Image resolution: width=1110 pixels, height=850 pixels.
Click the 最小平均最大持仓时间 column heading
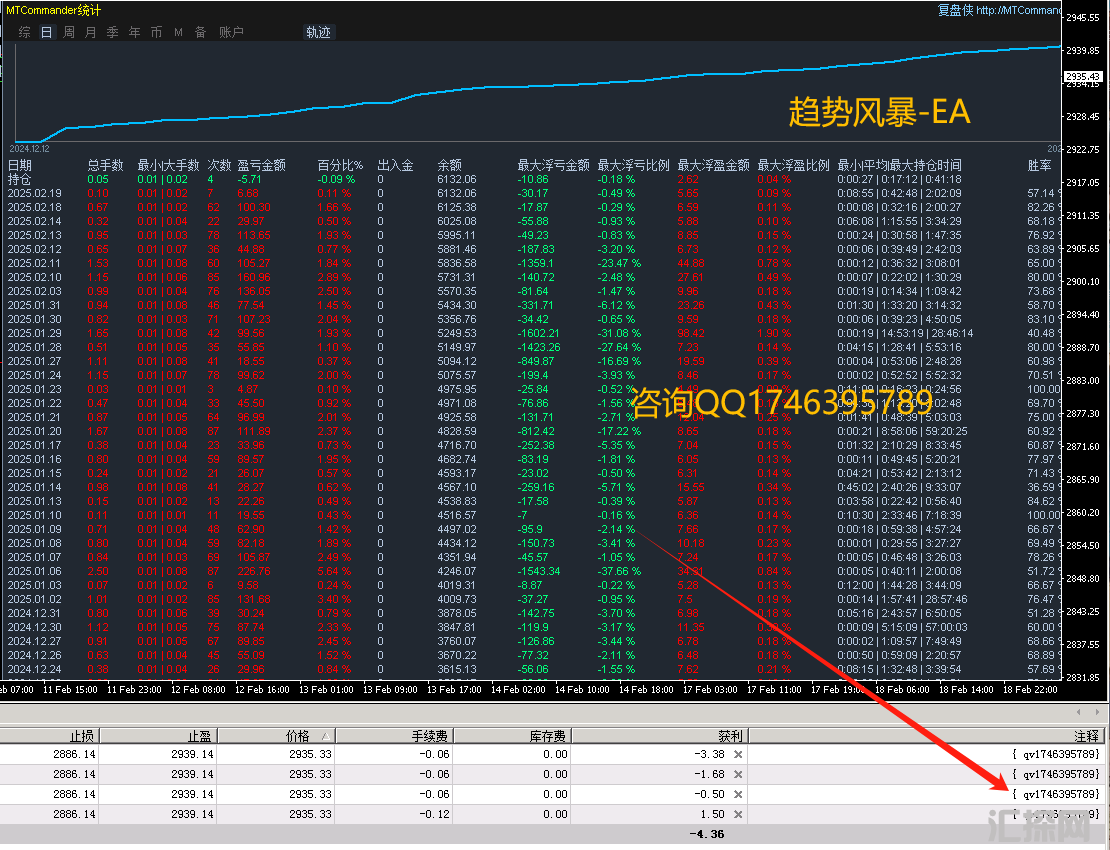[900, 165]
